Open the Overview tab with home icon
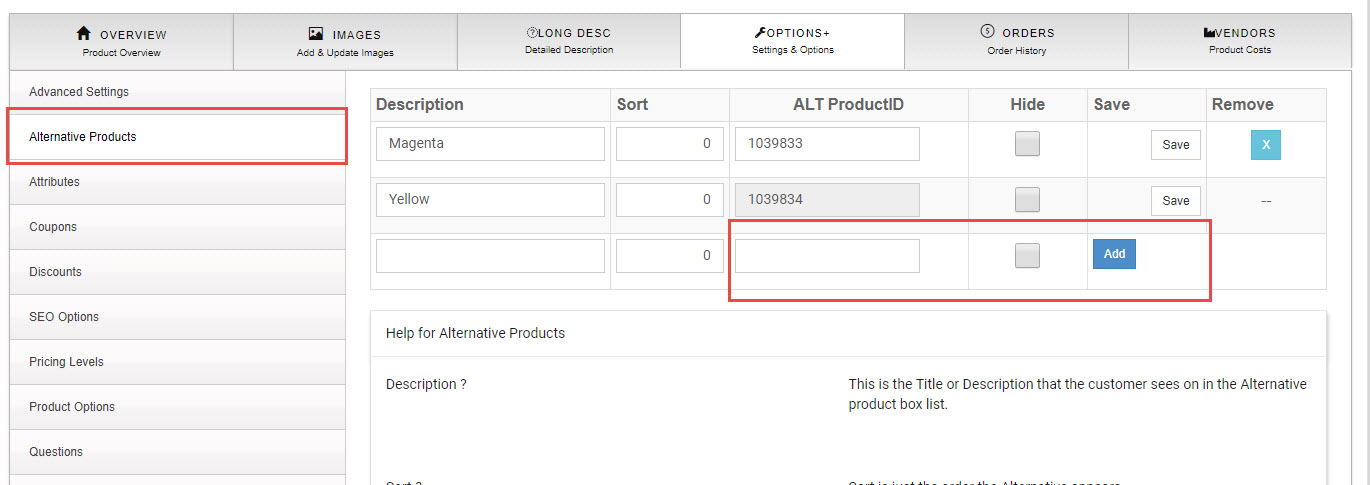1370x485 pixels. (x=121, y=42)
